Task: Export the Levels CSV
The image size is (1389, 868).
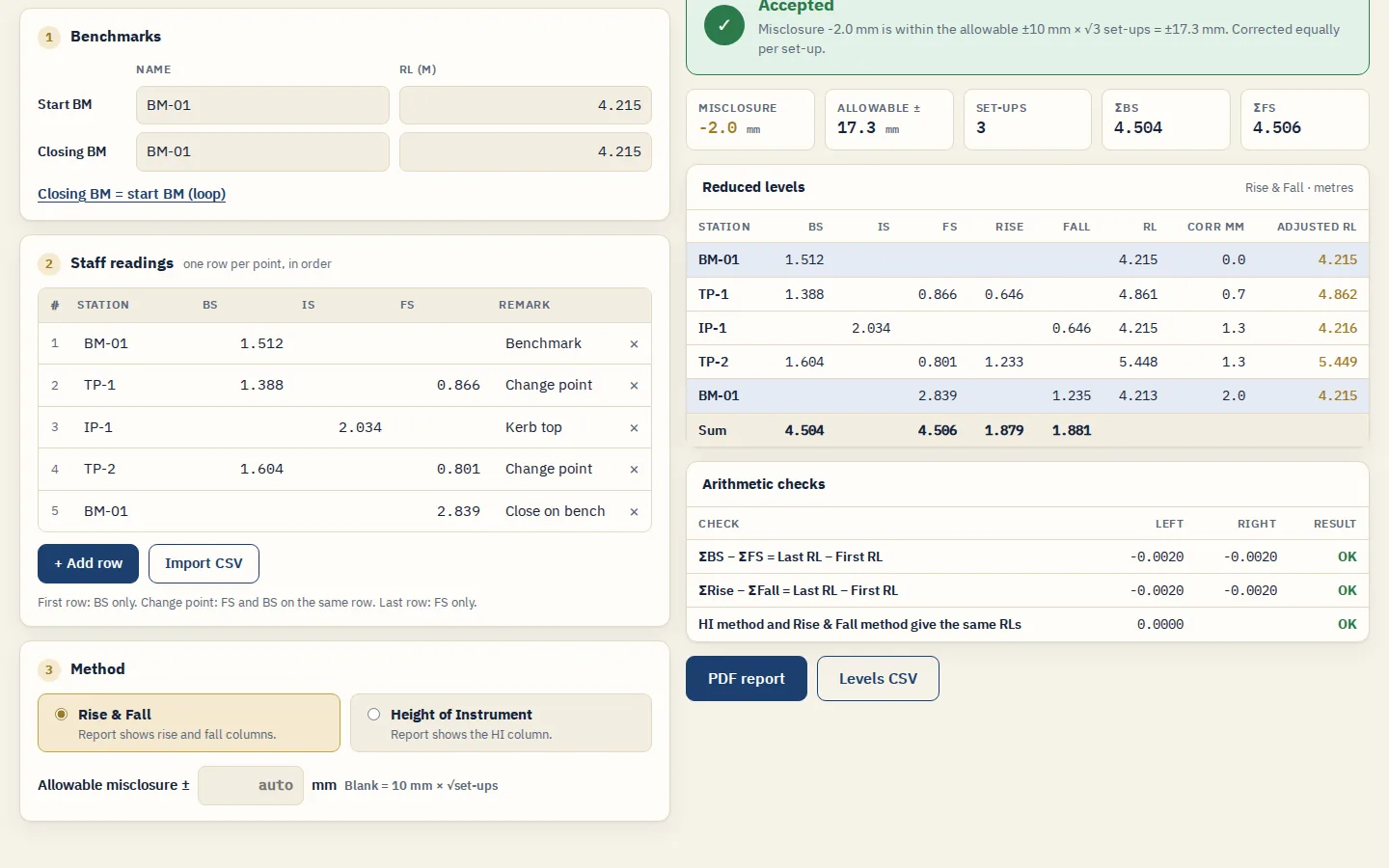Action: (878, 679)
